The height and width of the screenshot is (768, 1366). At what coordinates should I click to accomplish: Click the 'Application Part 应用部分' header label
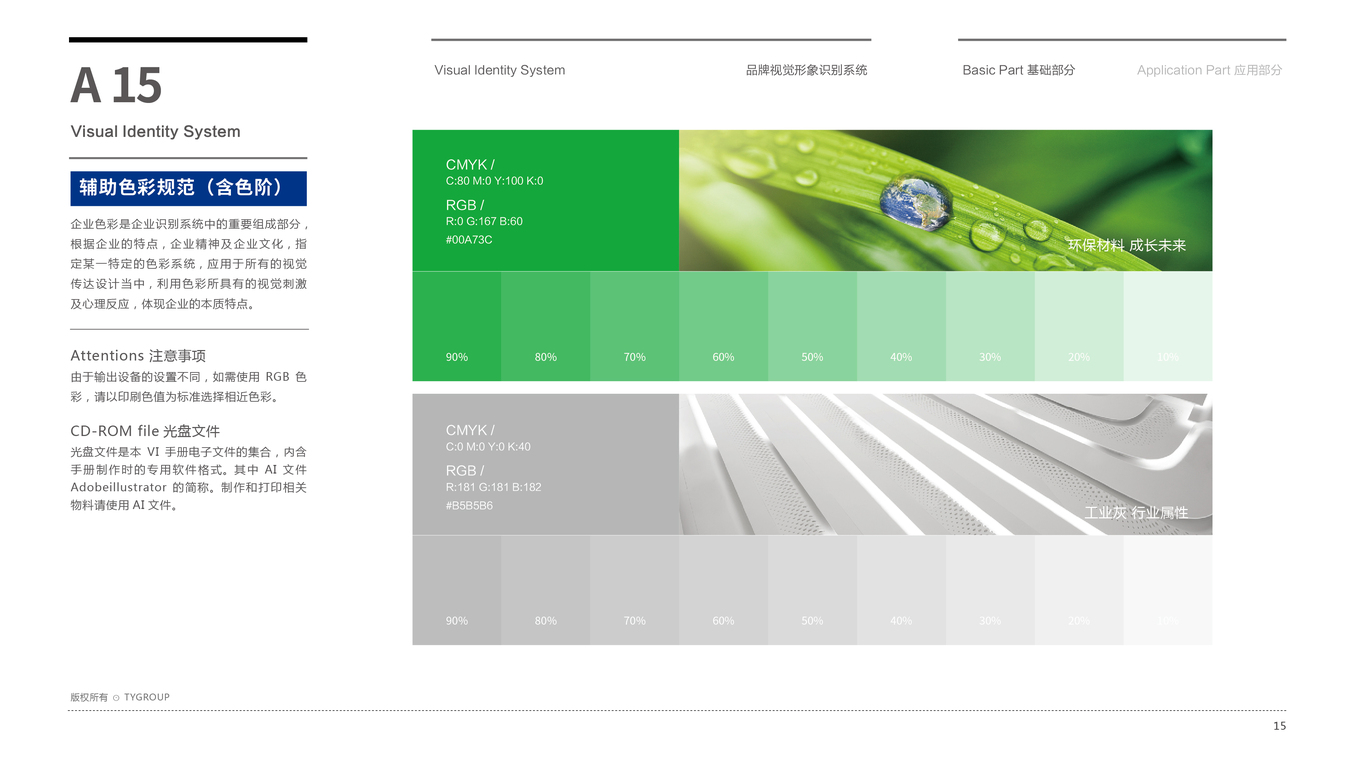pos(1209,70)
